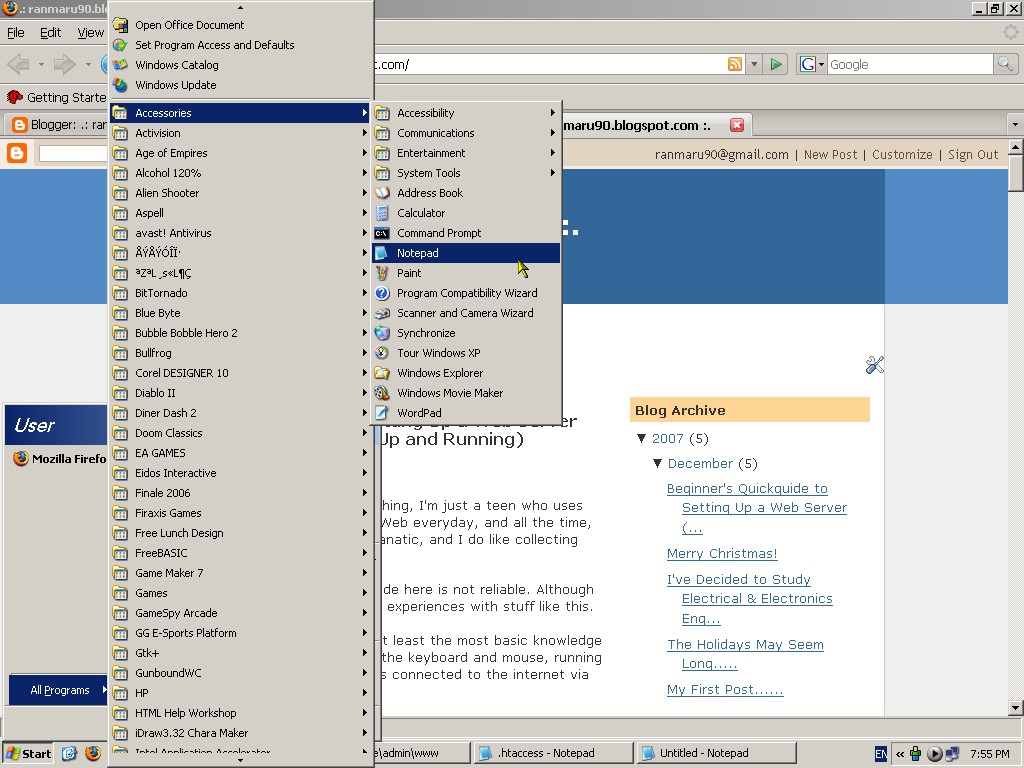Click the Google search magnifier icon
This screenshot has width=1024, height=768.
point(1004,64)
